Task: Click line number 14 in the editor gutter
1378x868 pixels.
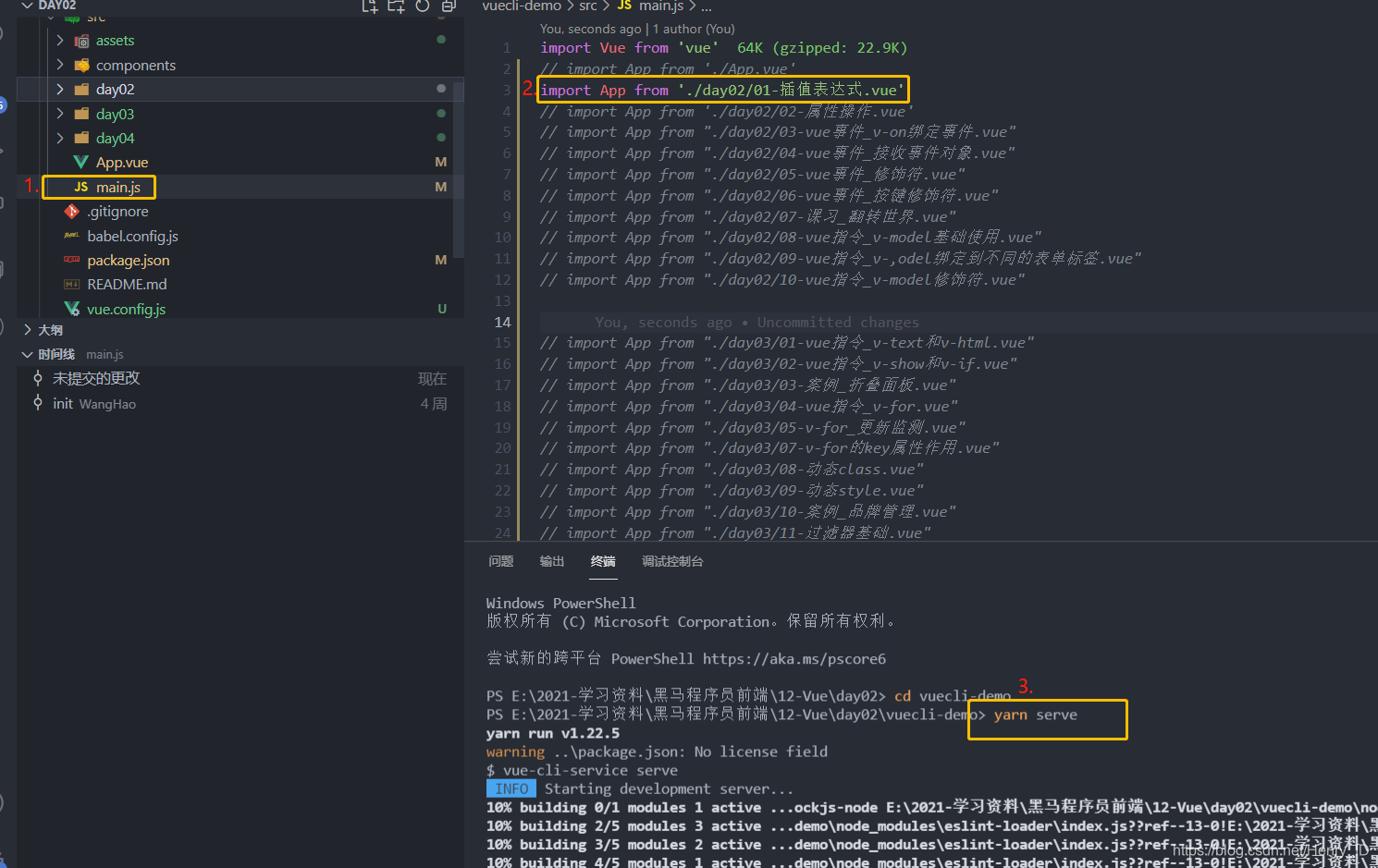Action: [502, 323]
